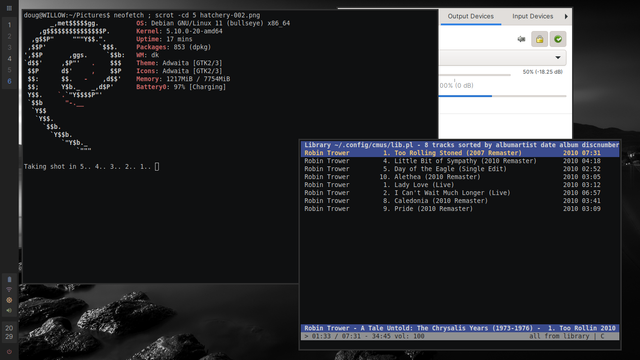Click the red power icon at sidebar bottom
Image resolution: width=640 pixels, height=360 pixels.
(9, 351)
